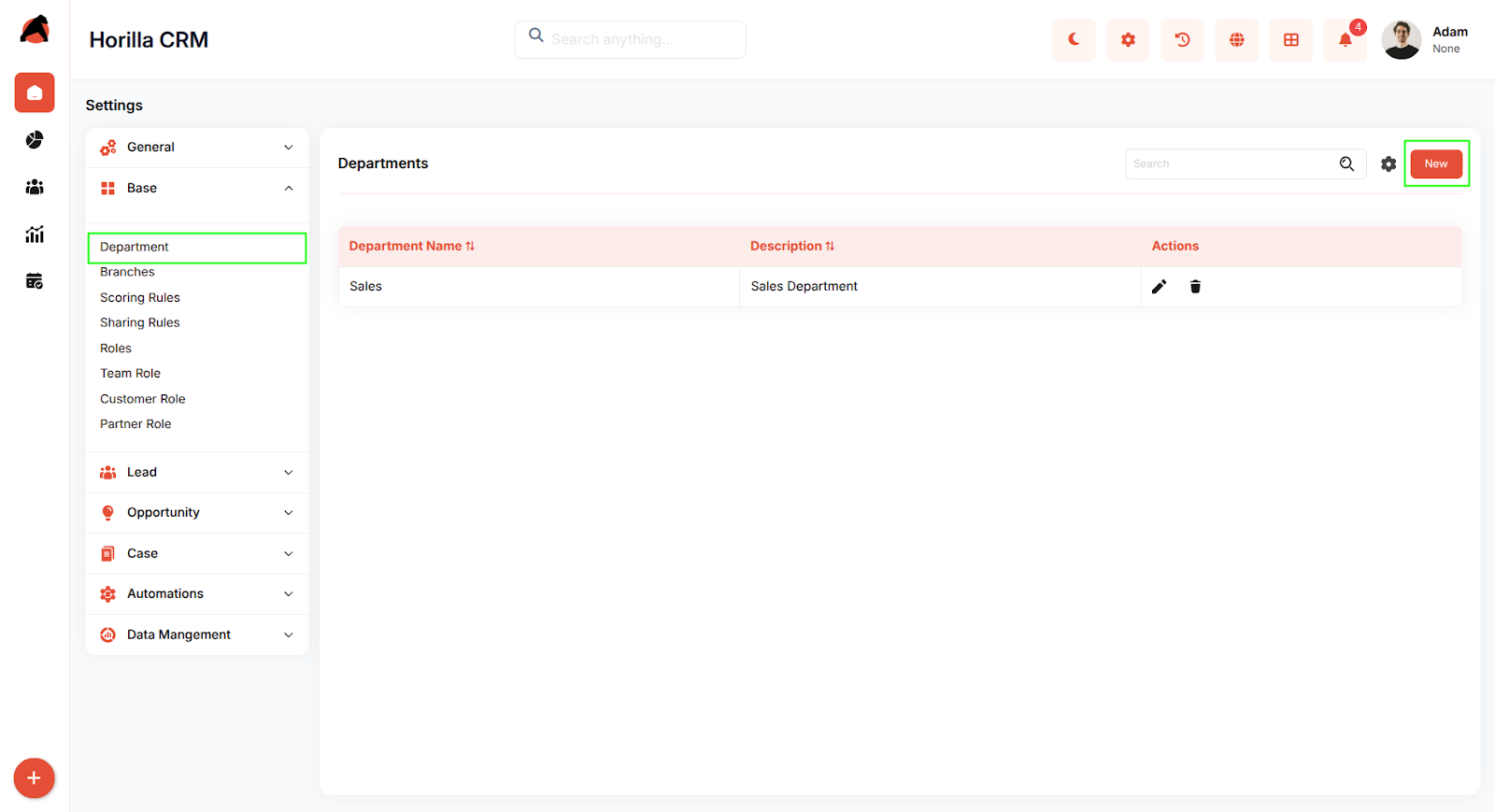Open the recent history clock icon

1182,40
